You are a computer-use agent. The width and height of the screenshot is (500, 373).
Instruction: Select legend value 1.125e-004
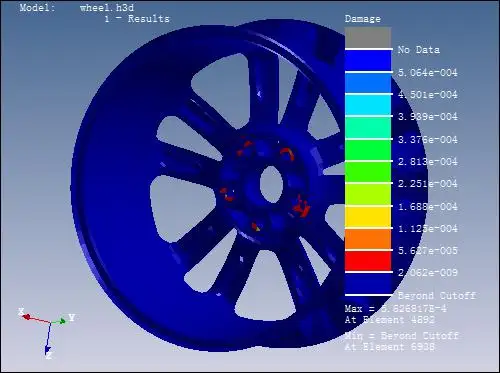428,229
